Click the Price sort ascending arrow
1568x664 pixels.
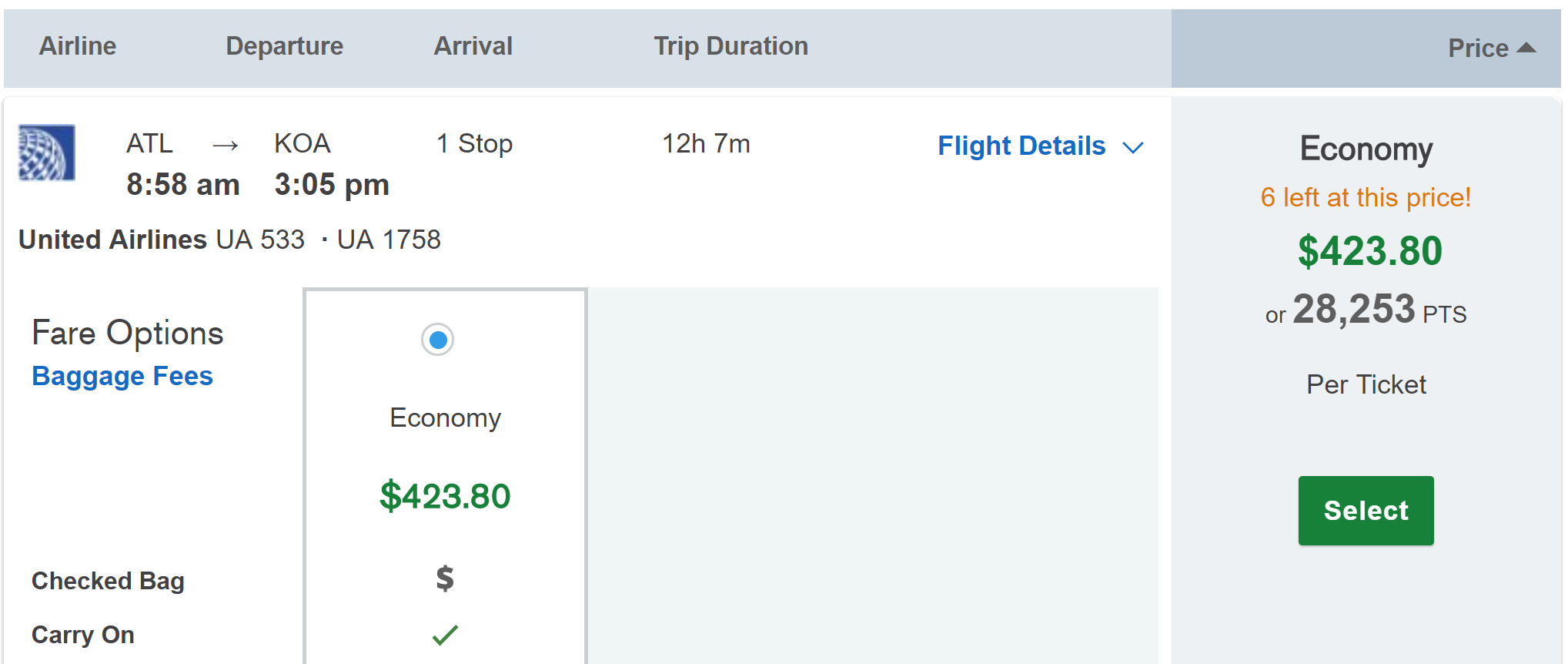(1526, 48)
